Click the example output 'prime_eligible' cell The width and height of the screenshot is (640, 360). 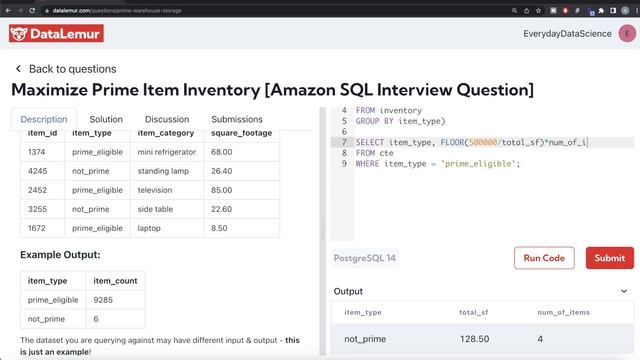click(53, 300)
